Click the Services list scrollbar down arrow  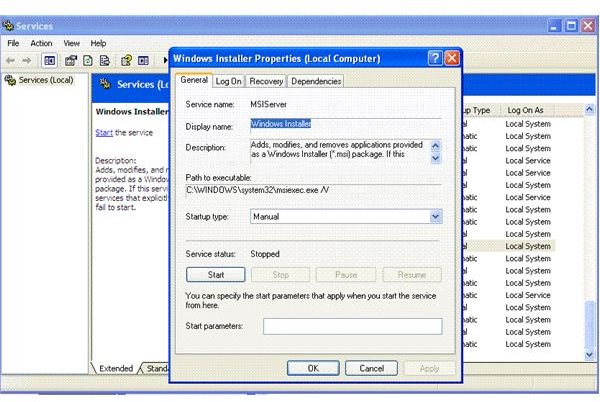[590, 355]
